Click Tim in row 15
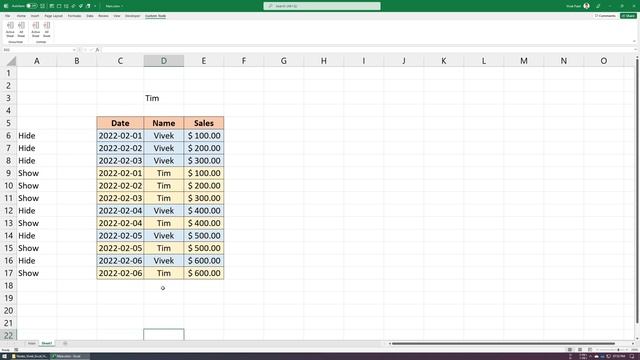Image resolution: width=640 pixels, height=360 pixels. click(x=164, y=248)
